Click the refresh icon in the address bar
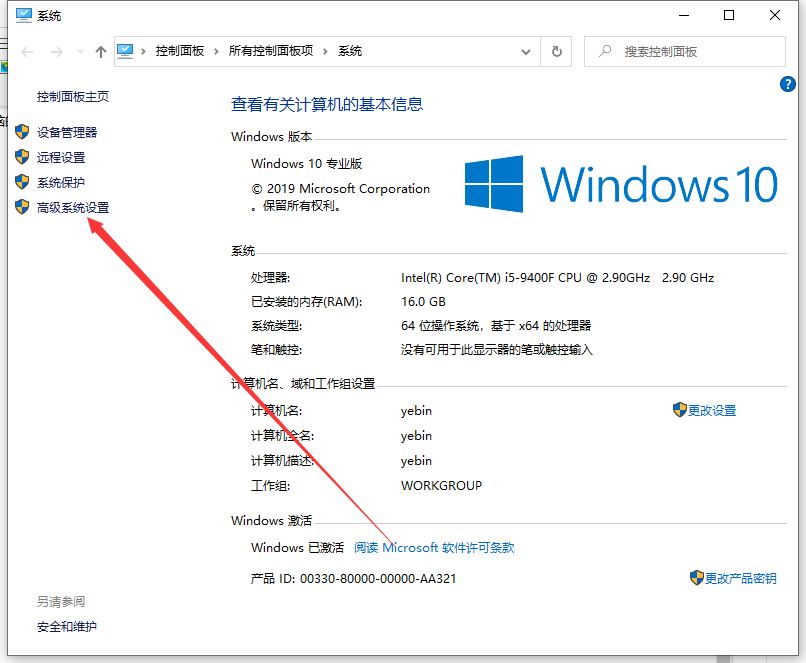The image size is (806, 663). [556, 51]
